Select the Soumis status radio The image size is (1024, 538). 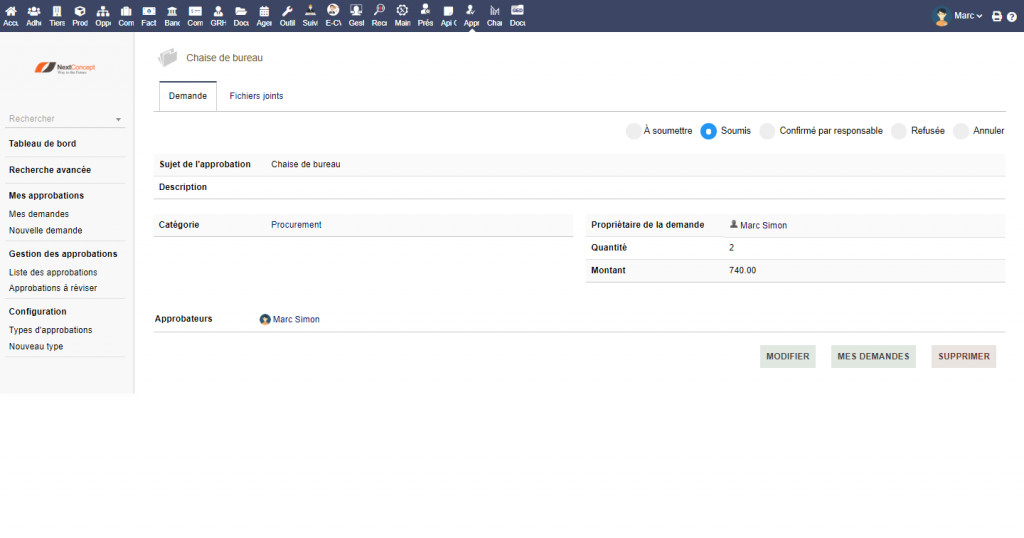(709, 131)
